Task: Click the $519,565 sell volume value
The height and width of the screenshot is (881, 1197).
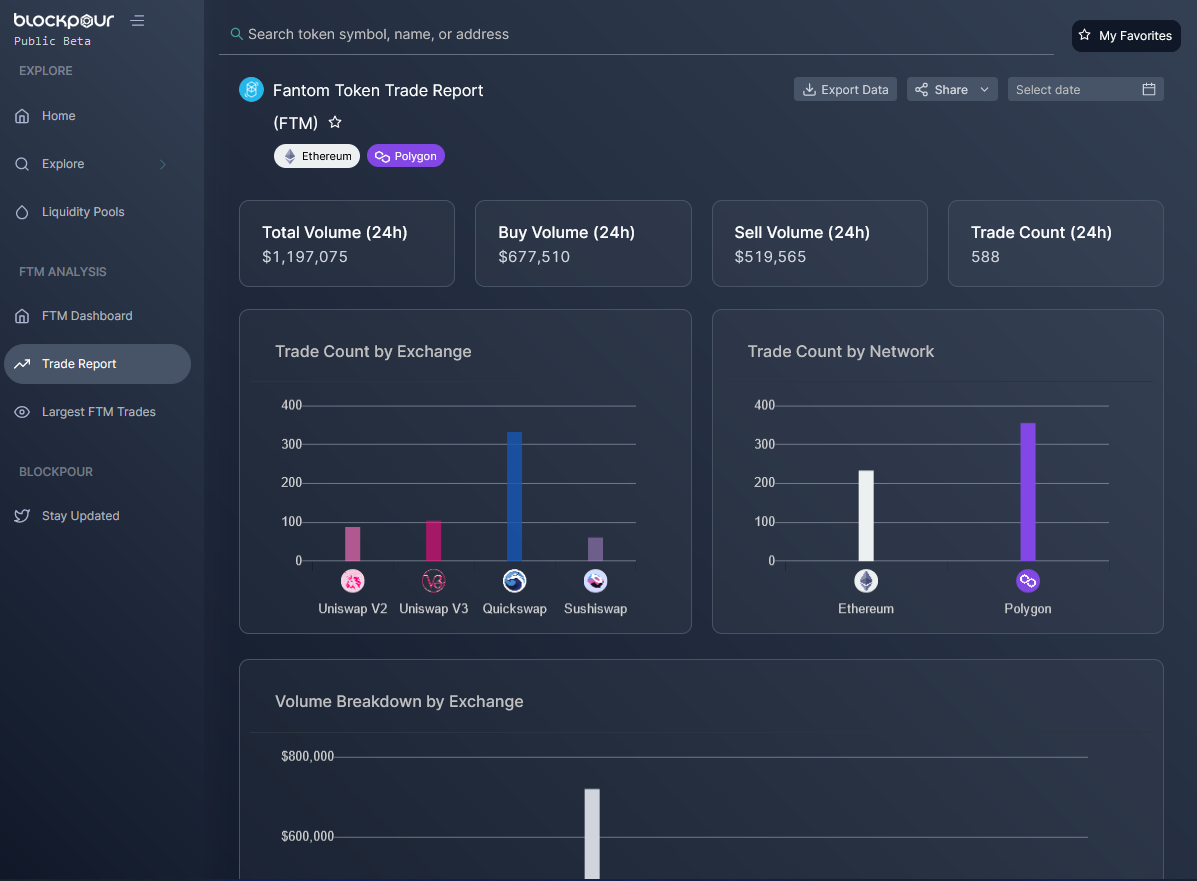Action: point(770,257)
